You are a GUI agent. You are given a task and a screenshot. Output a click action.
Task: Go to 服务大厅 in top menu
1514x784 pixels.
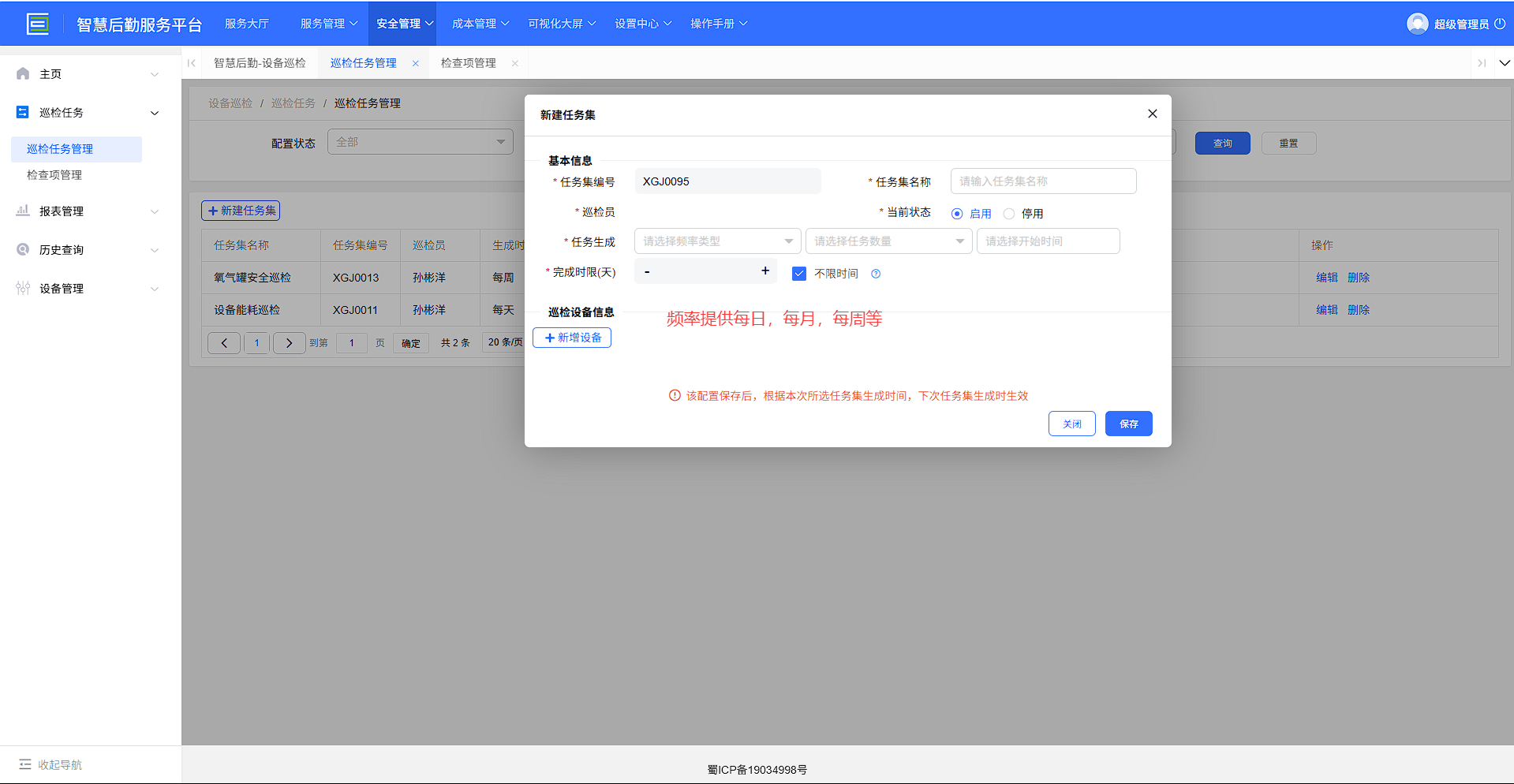click(247, 24)
